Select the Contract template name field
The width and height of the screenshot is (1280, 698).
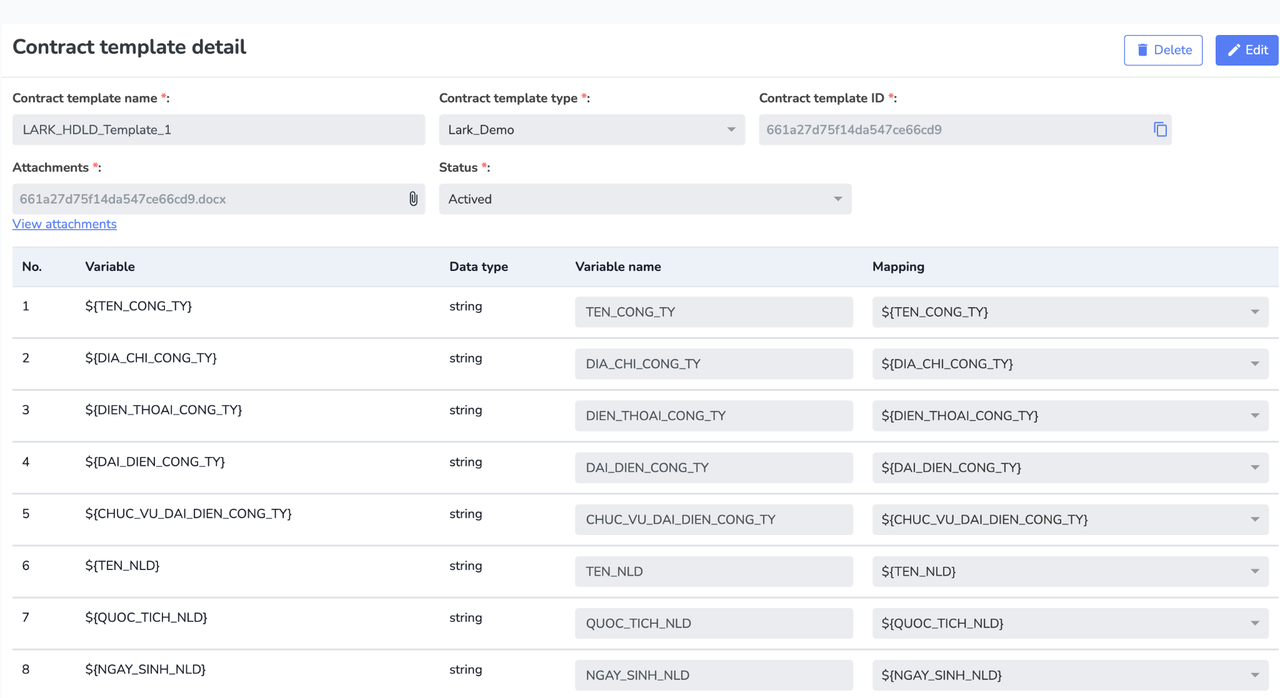pyautogui.click(x=218, y=129)
